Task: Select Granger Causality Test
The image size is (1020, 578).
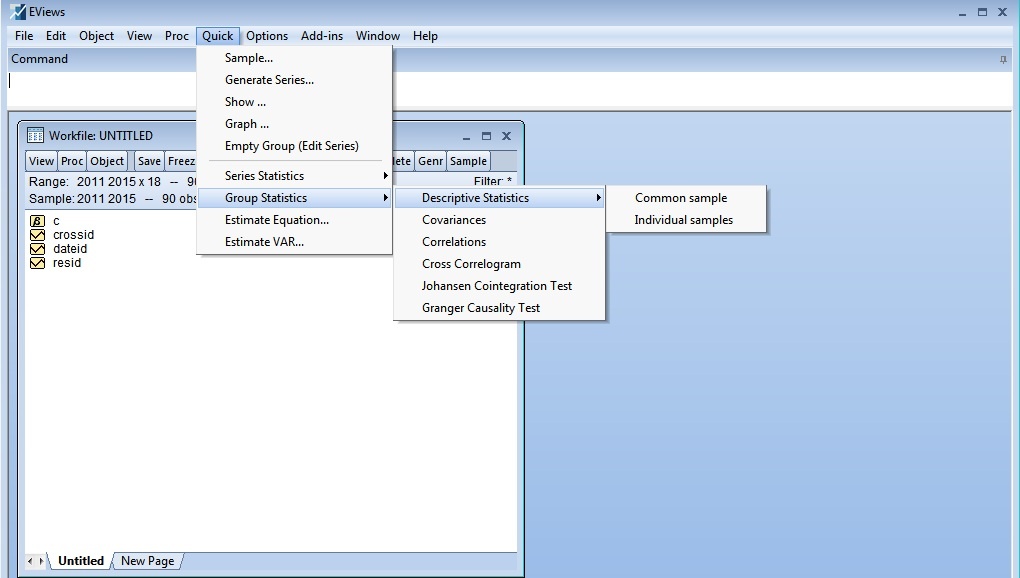Action: point(500,308)
